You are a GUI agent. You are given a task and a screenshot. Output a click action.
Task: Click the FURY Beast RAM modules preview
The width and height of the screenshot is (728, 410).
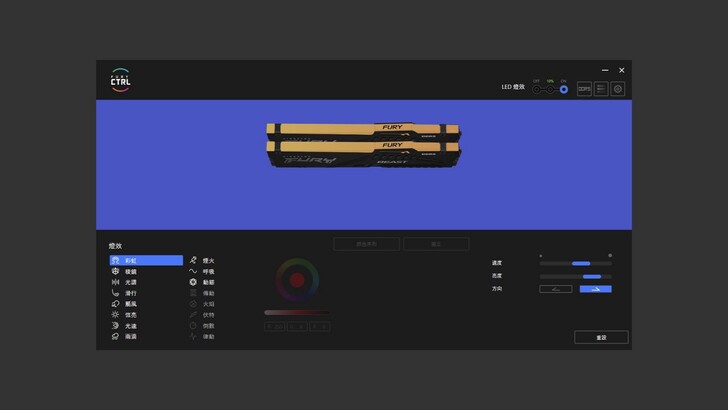(x=364, y=145)
